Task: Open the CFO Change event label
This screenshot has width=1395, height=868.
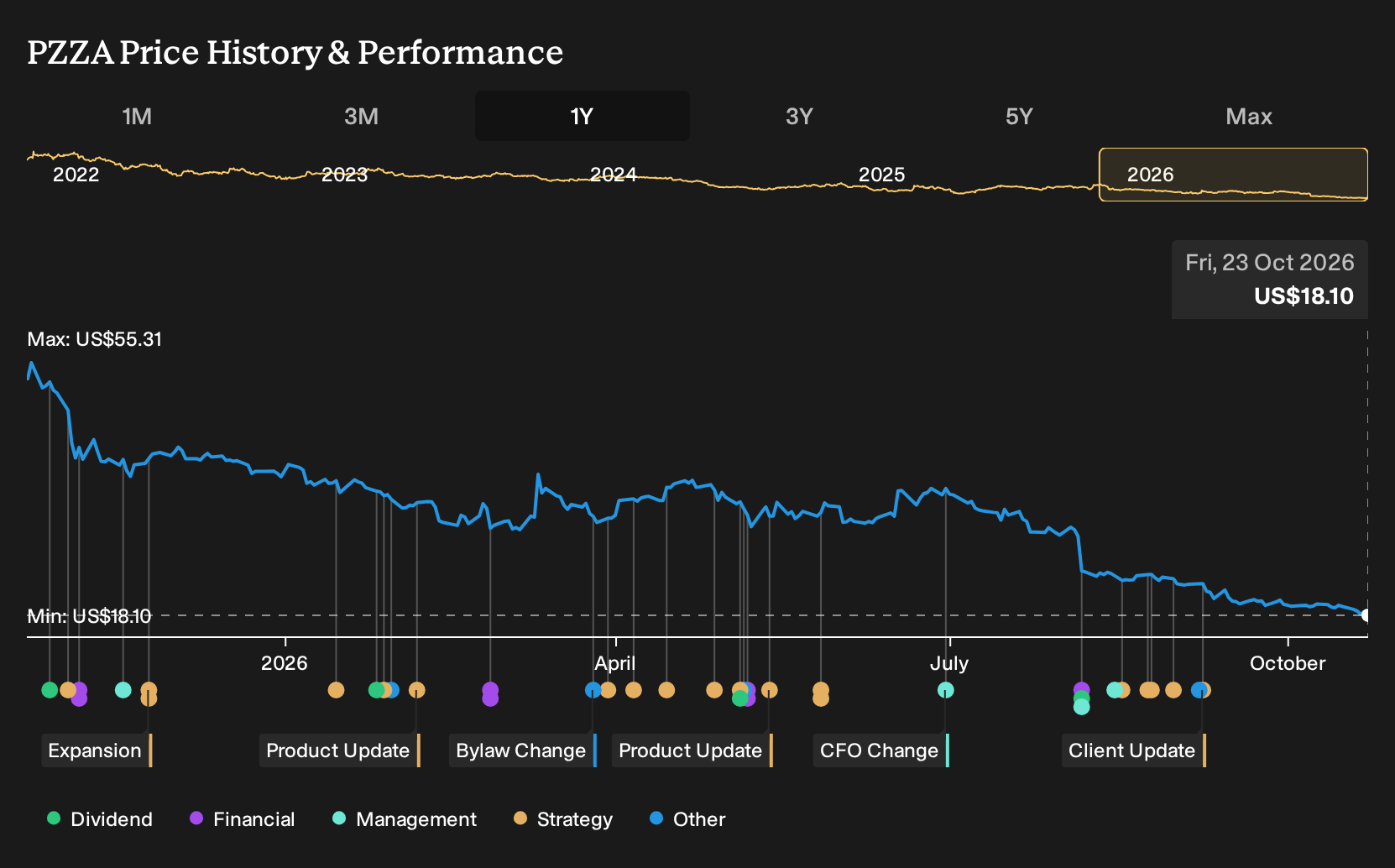Action: [x=881, y=750]
